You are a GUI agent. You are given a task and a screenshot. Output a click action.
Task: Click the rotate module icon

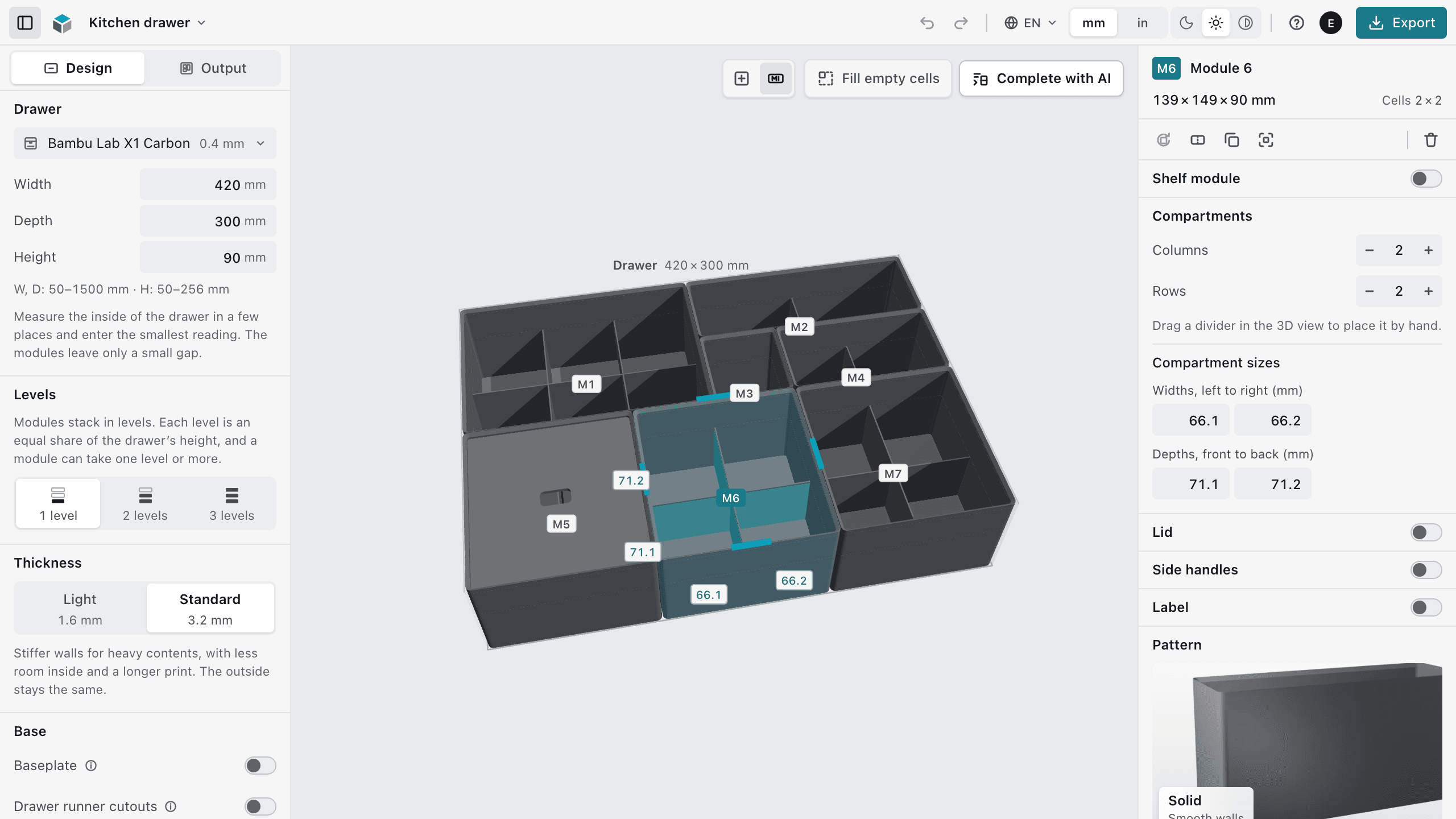(1164, 140)
